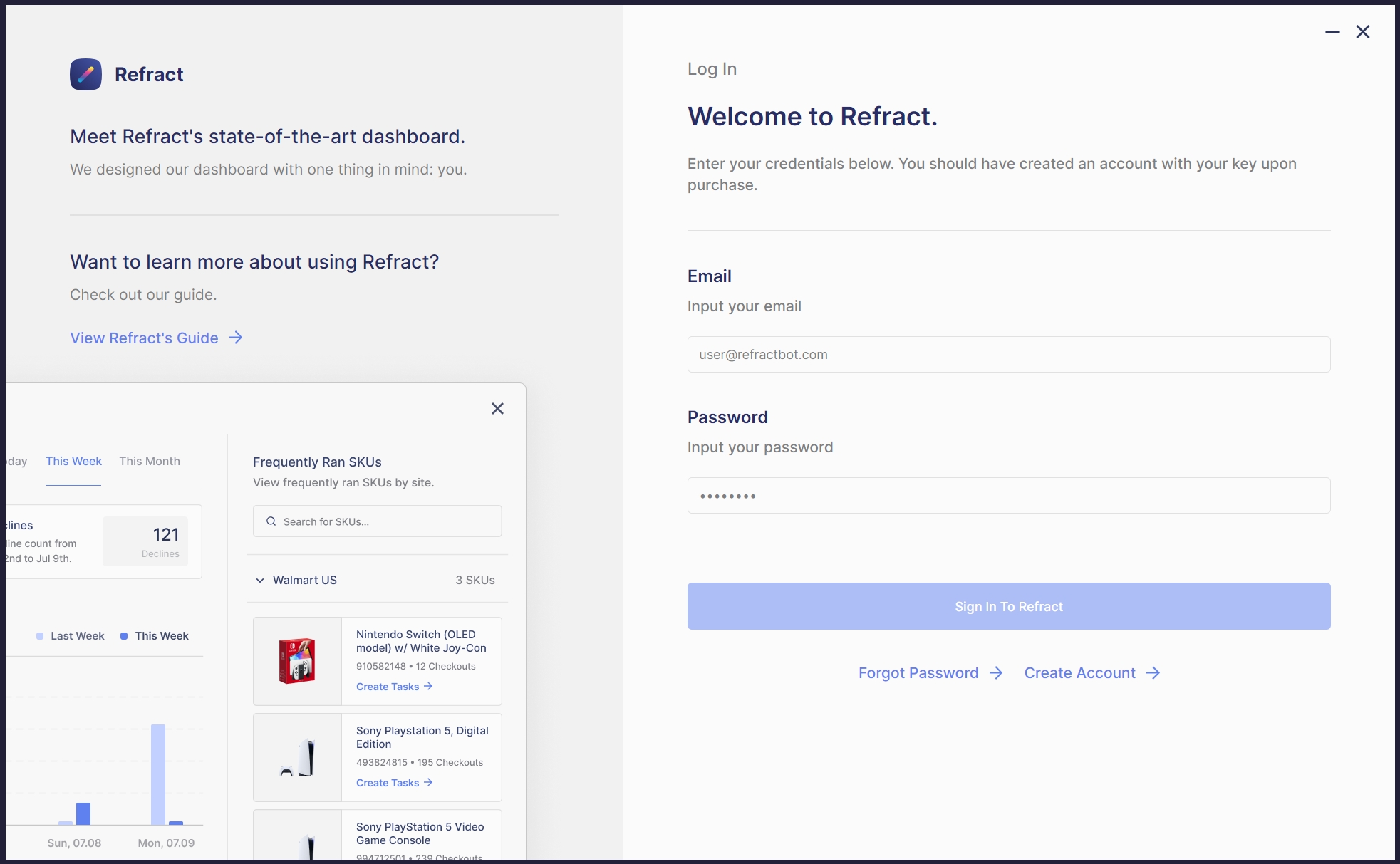Close the dashboard preview panel

497,408
